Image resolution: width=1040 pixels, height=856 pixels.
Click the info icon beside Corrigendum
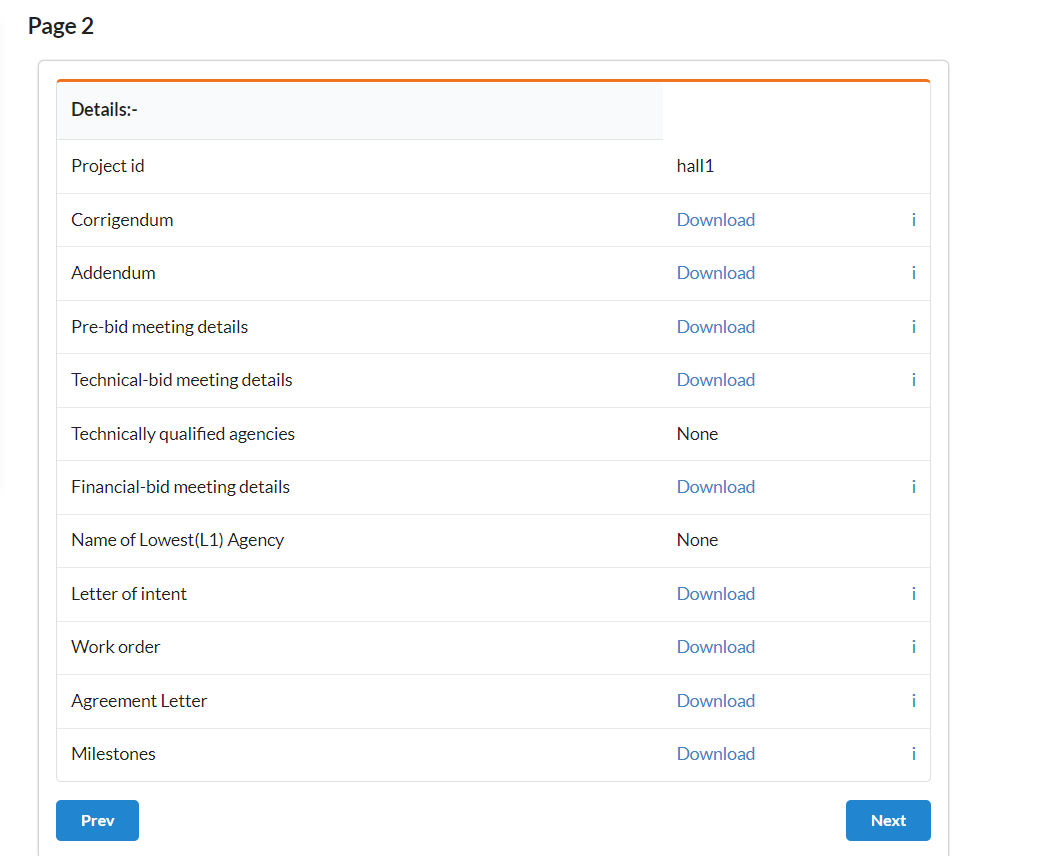(x=913, y=220)
